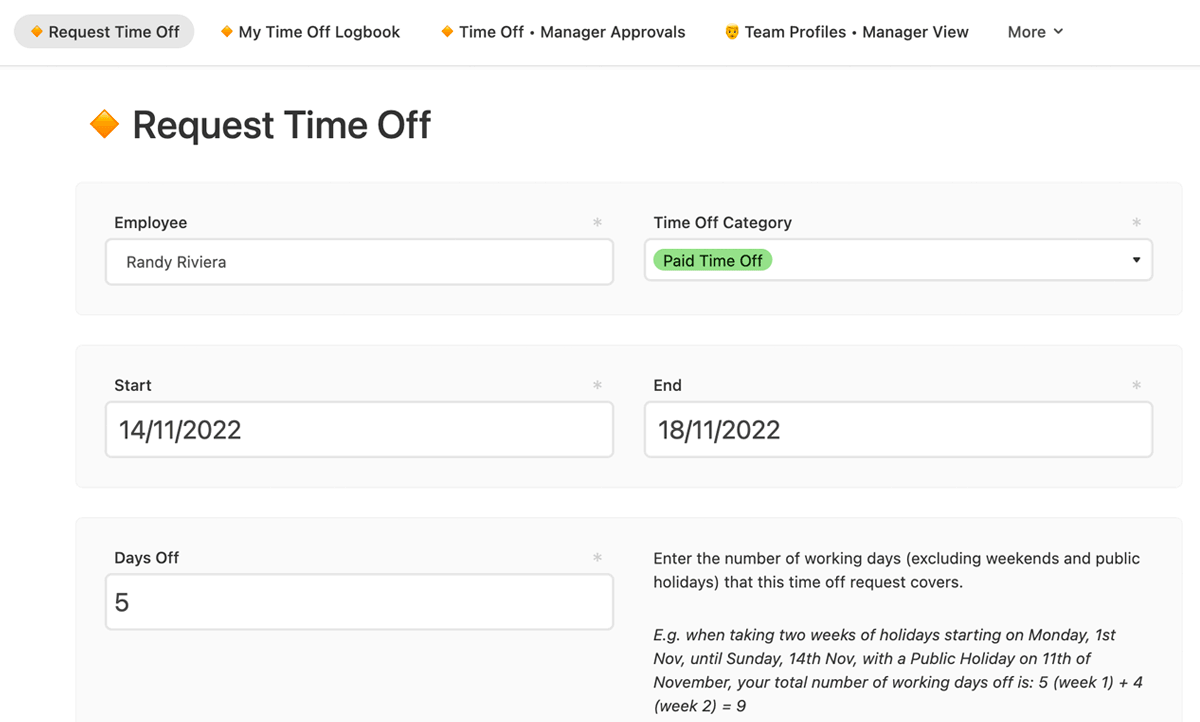Click required asterisk beside Time Off Category
This screenshot has height=722, width=1200.
tap(1136, 223)
